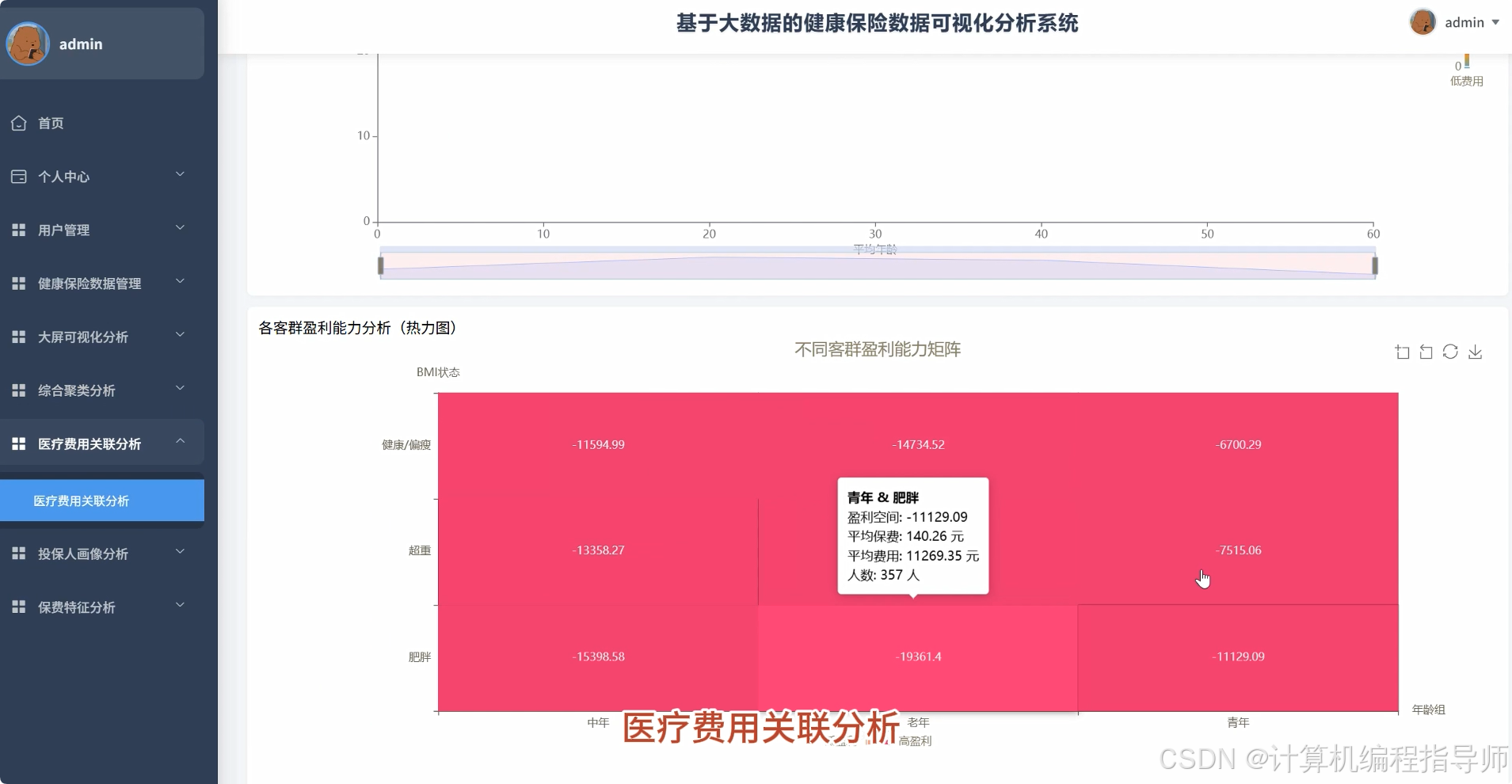Download the heatmap chart as an image
Image resolution: width=1512 pixels, height=784 pixels.
[1475, 352]
